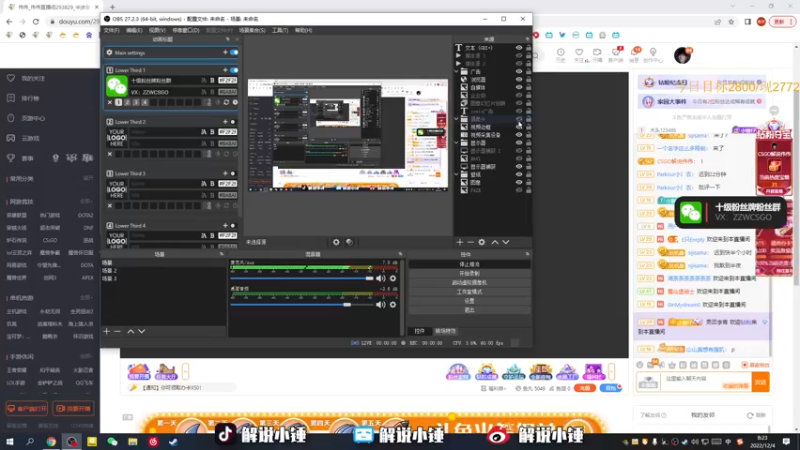Click the WeChat logo in Lower Third 1
Image resolution: width=800 pixels, height=450 pixels.
tap(117, 86)
